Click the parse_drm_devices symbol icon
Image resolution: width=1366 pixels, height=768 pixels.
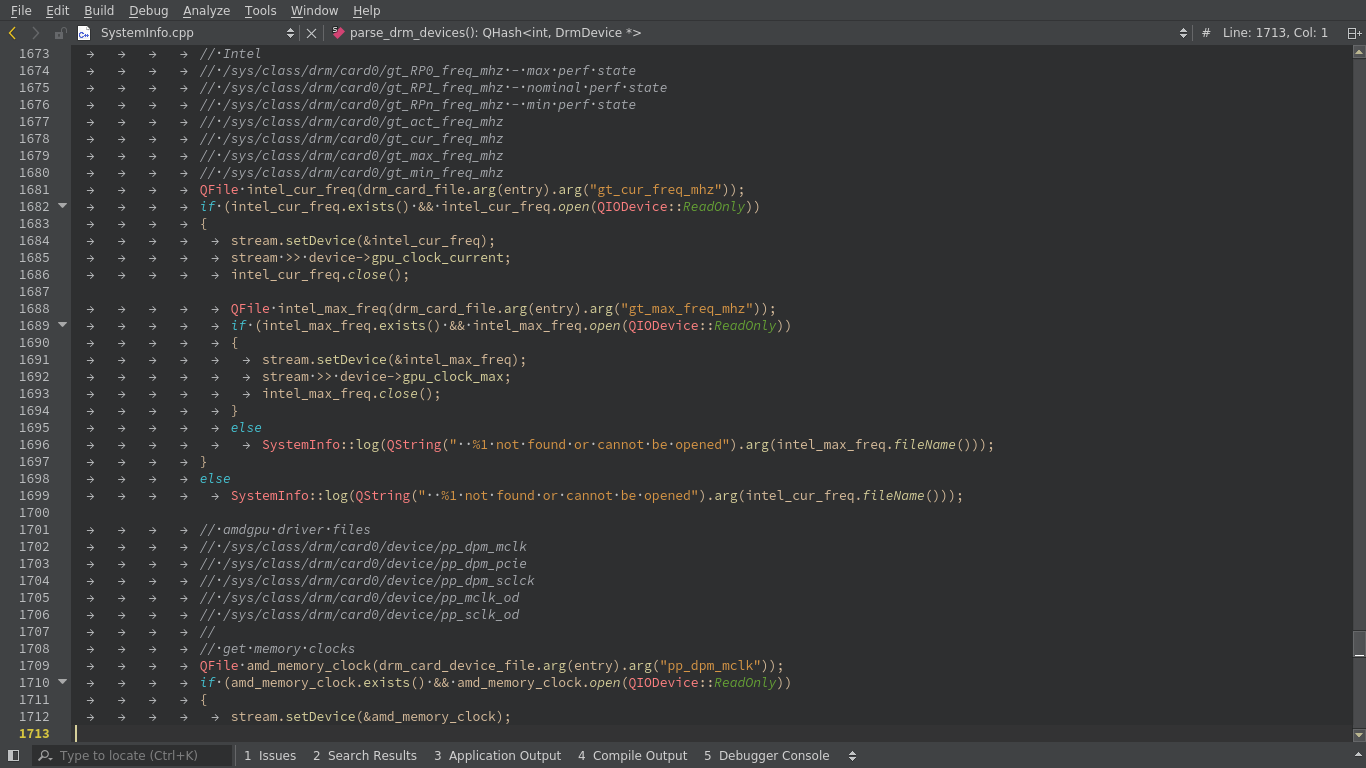[x=338, y=33]
